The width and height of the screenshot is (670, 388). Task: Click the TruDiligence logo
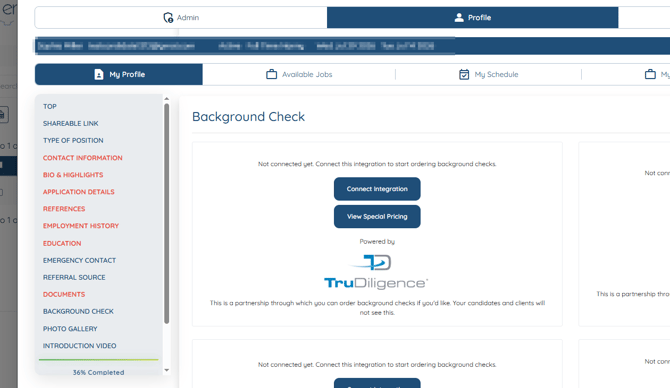[x=376, y=272]
